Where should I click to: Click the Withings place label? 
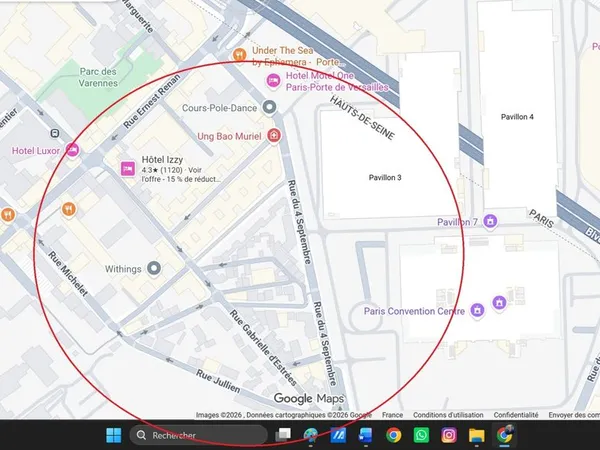(123, 269)
